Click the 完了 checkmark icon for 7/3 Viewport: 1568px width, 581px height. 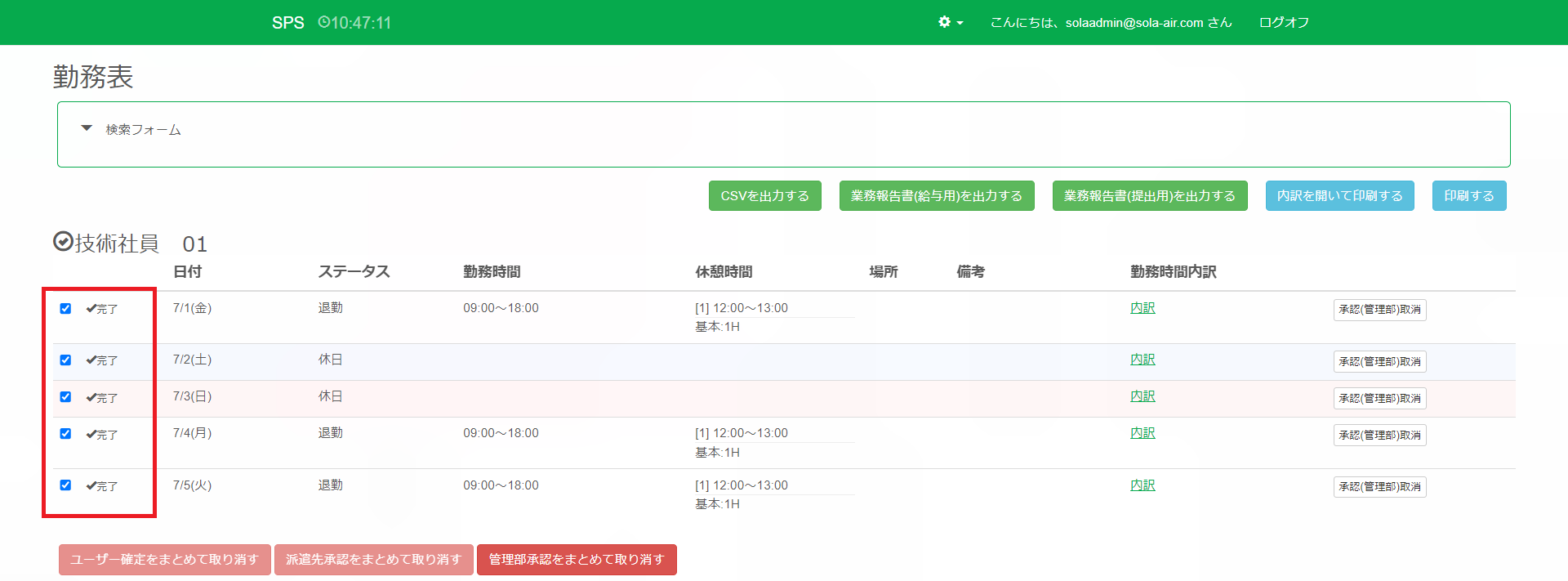pyautogui.click(x=91, y=398)
